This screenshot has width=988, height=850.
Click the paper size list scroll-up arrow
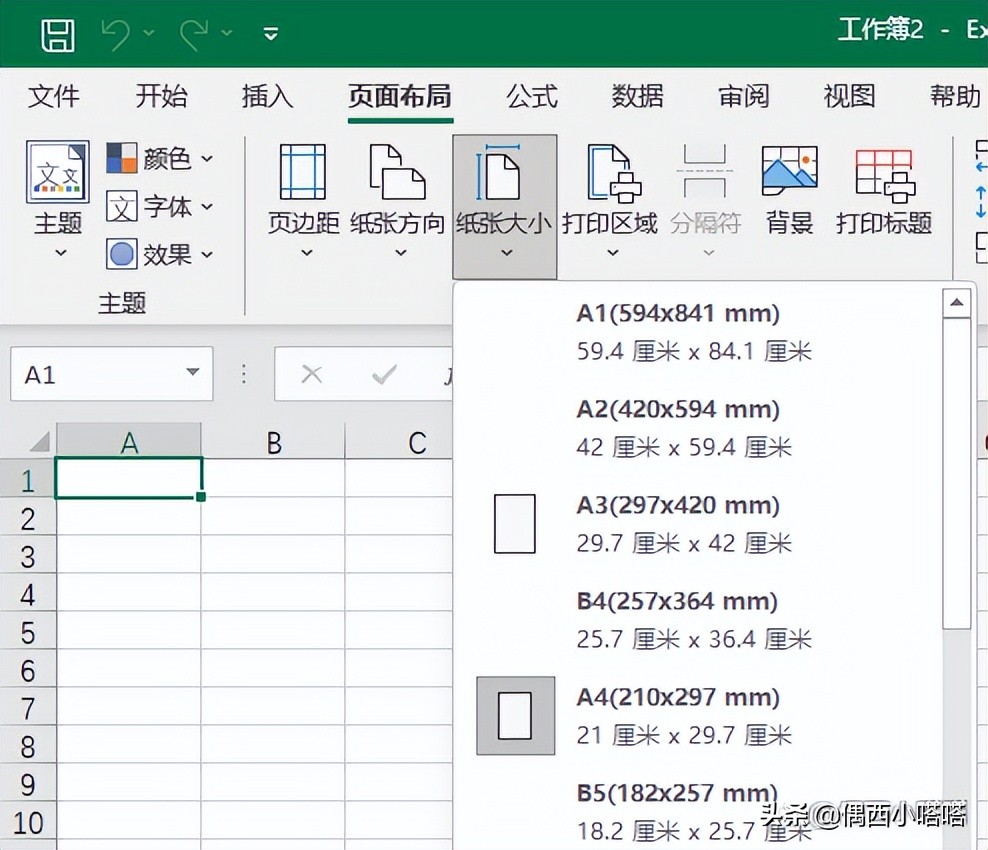(x=956, y=303)
